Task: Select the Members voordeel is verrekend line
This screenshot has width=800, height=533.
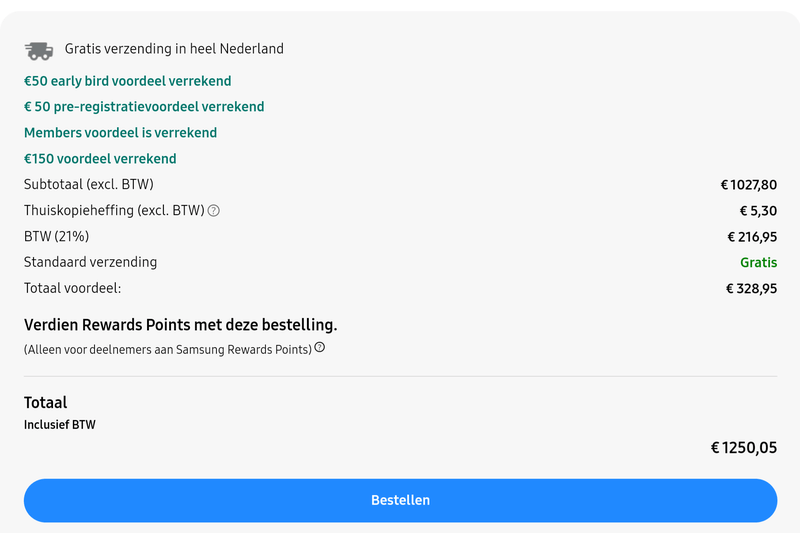Action: (x=120, y=133)
